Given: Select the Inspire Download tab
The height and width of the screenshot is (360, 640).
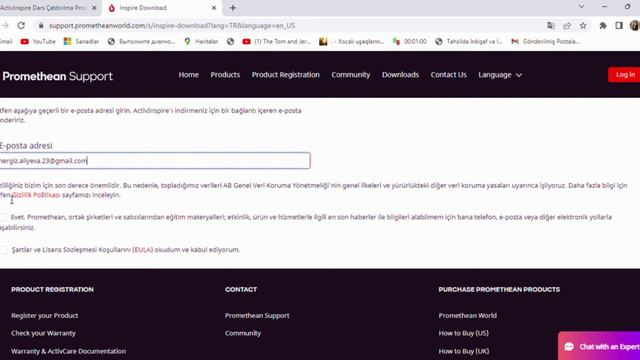Looking at the screenshot, I should point(162,8).
